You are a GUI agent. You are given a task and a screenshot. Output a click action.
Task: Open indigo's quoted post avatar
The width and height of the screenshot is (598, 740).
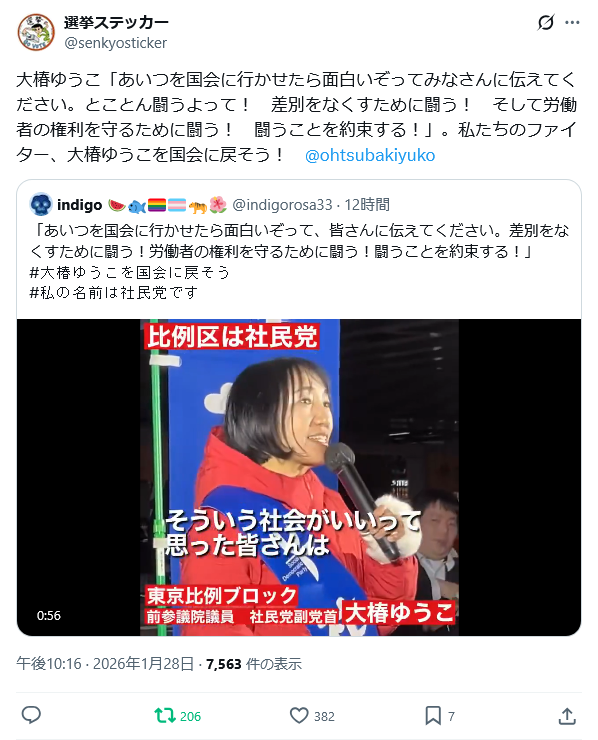coord(41,204)
